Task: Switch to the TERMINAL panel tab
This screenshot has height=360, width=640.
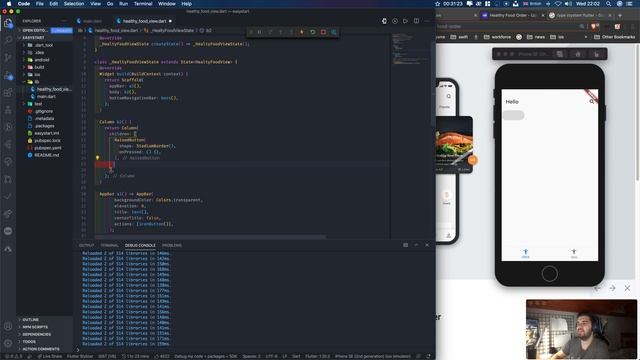Action: pos(109,245)
